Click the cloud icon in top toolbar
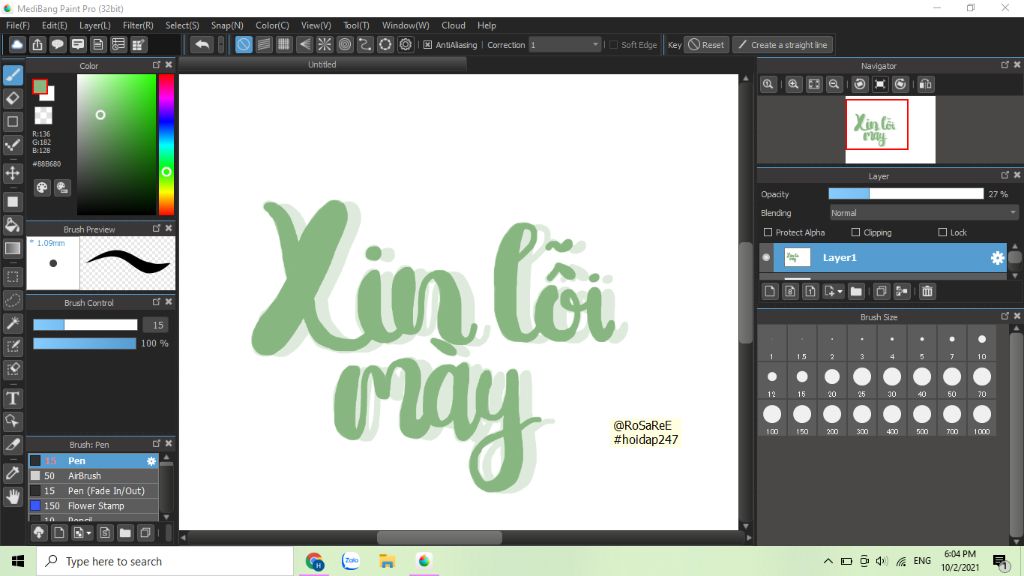The image size is (1024, 576). pos(17,45)
